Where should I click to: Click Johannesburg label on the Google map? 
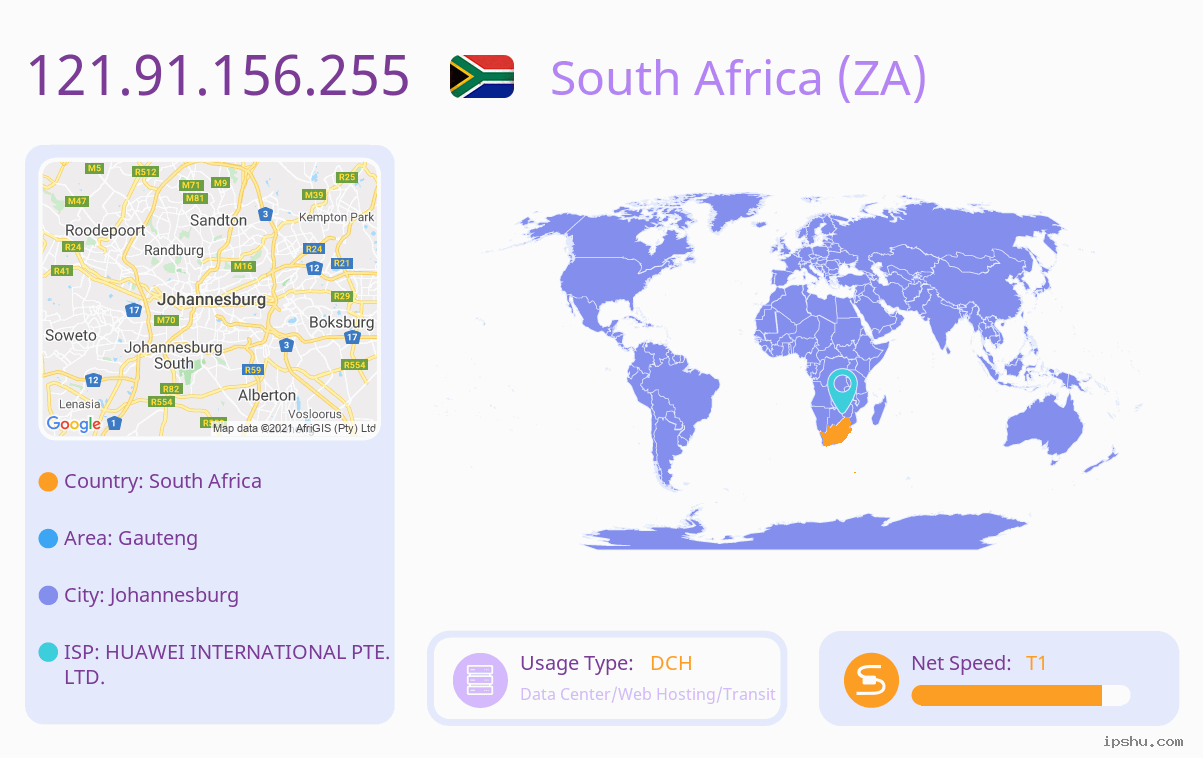[212, 299]
